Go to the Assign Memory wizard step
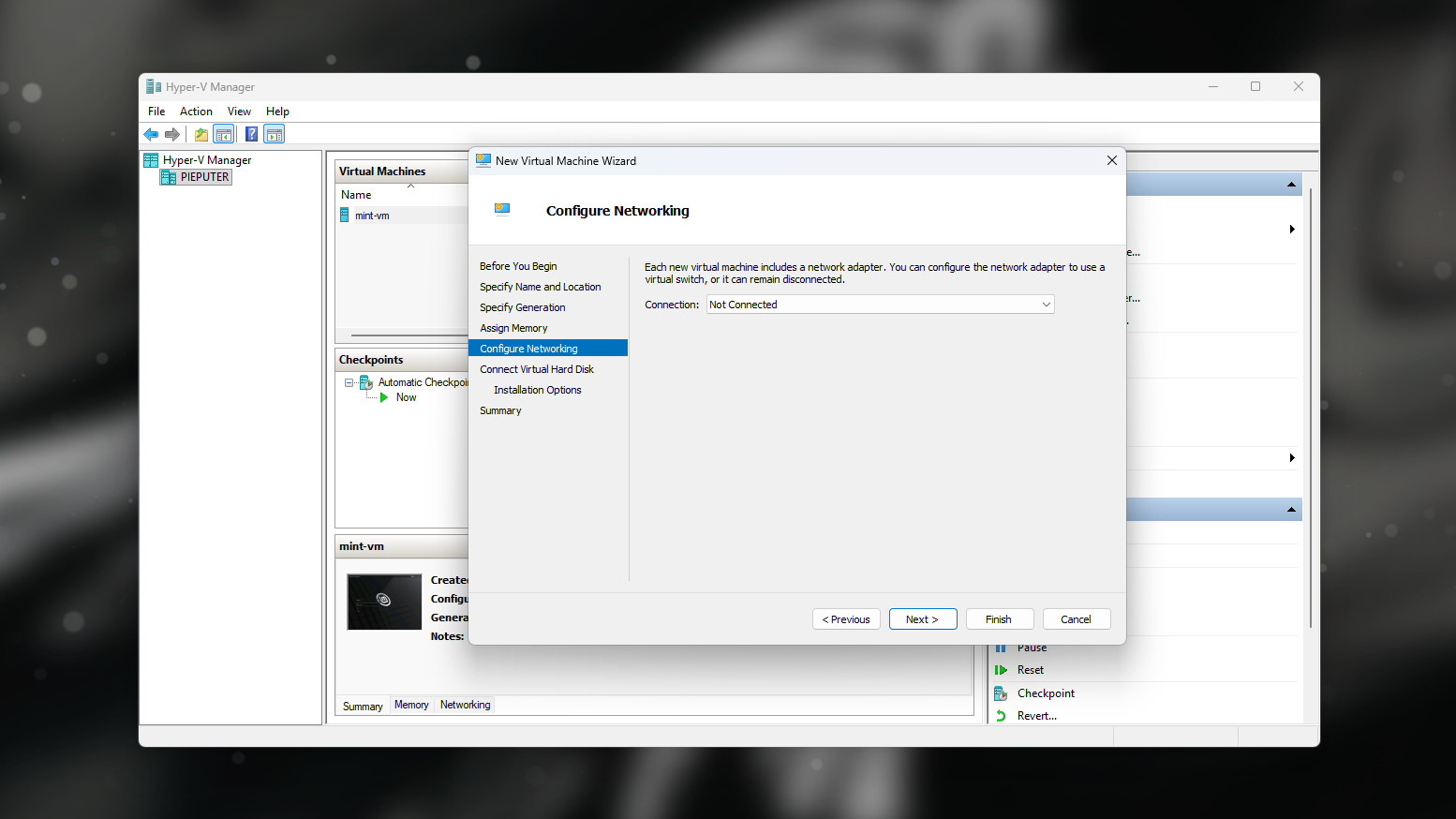 (x=513, y=328)
